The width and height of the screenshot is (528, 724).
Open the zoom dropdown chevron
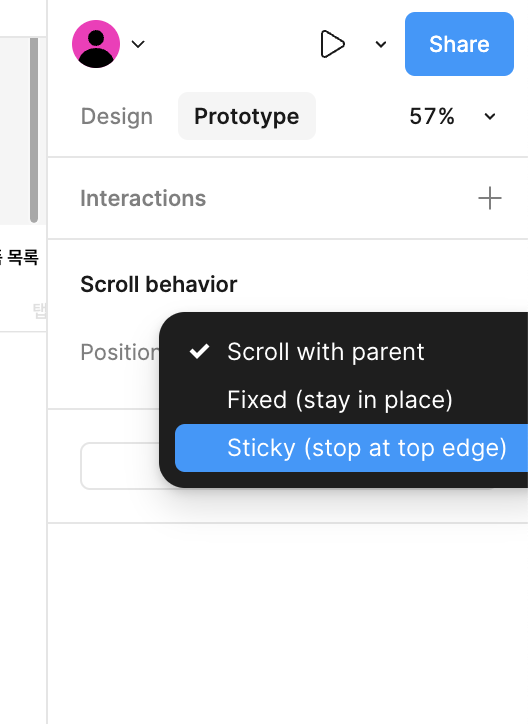(490, 116)
